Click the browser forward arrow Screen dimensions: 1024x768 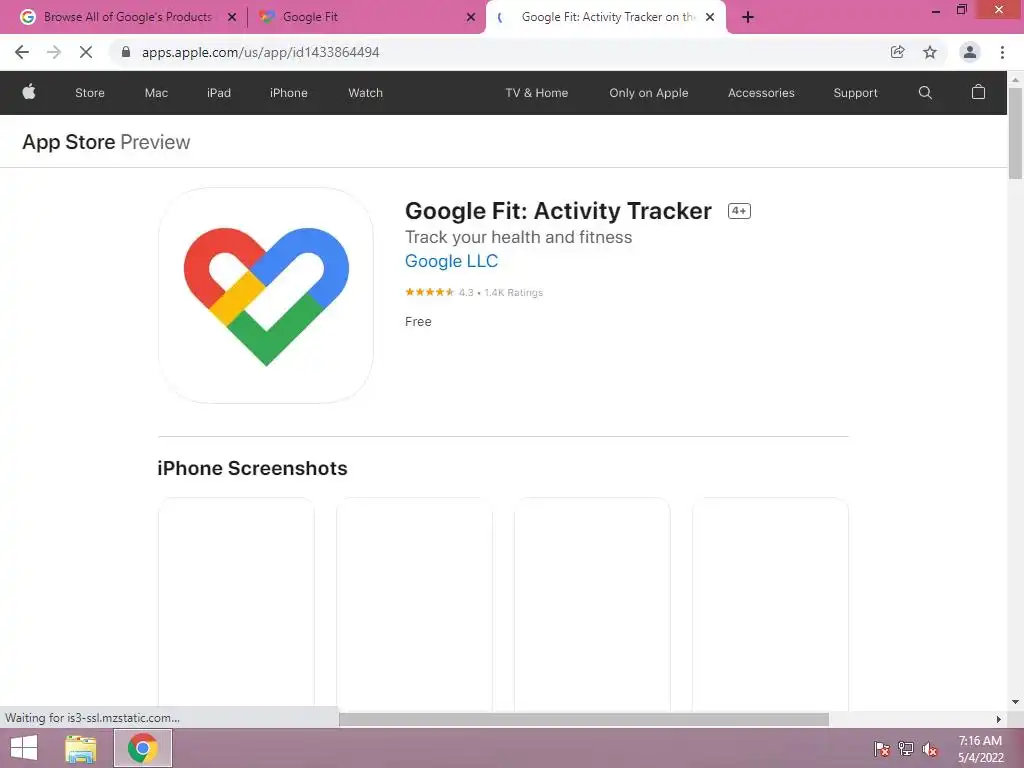tap(54, 52)
